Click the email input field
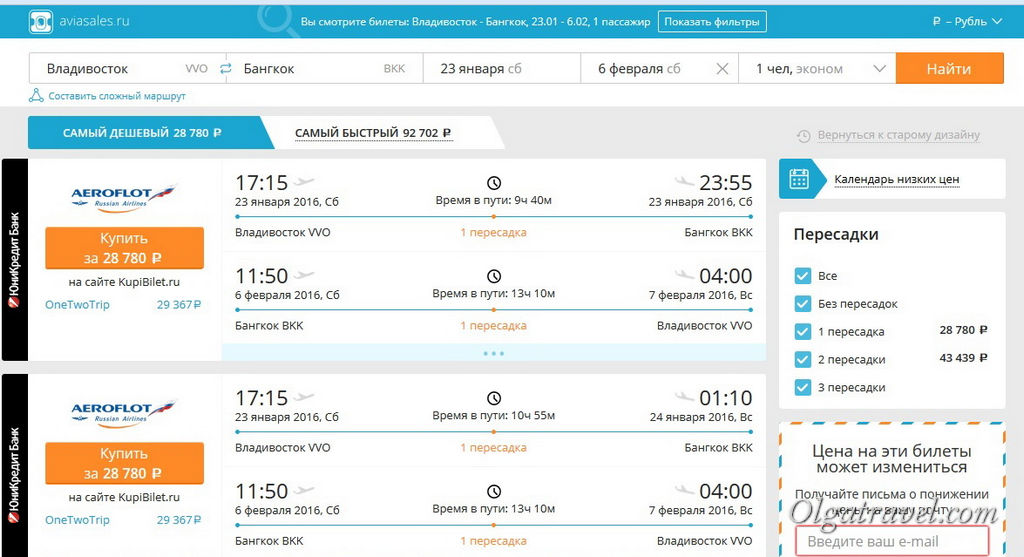The image size is (1024, 557). pos(890,542)
